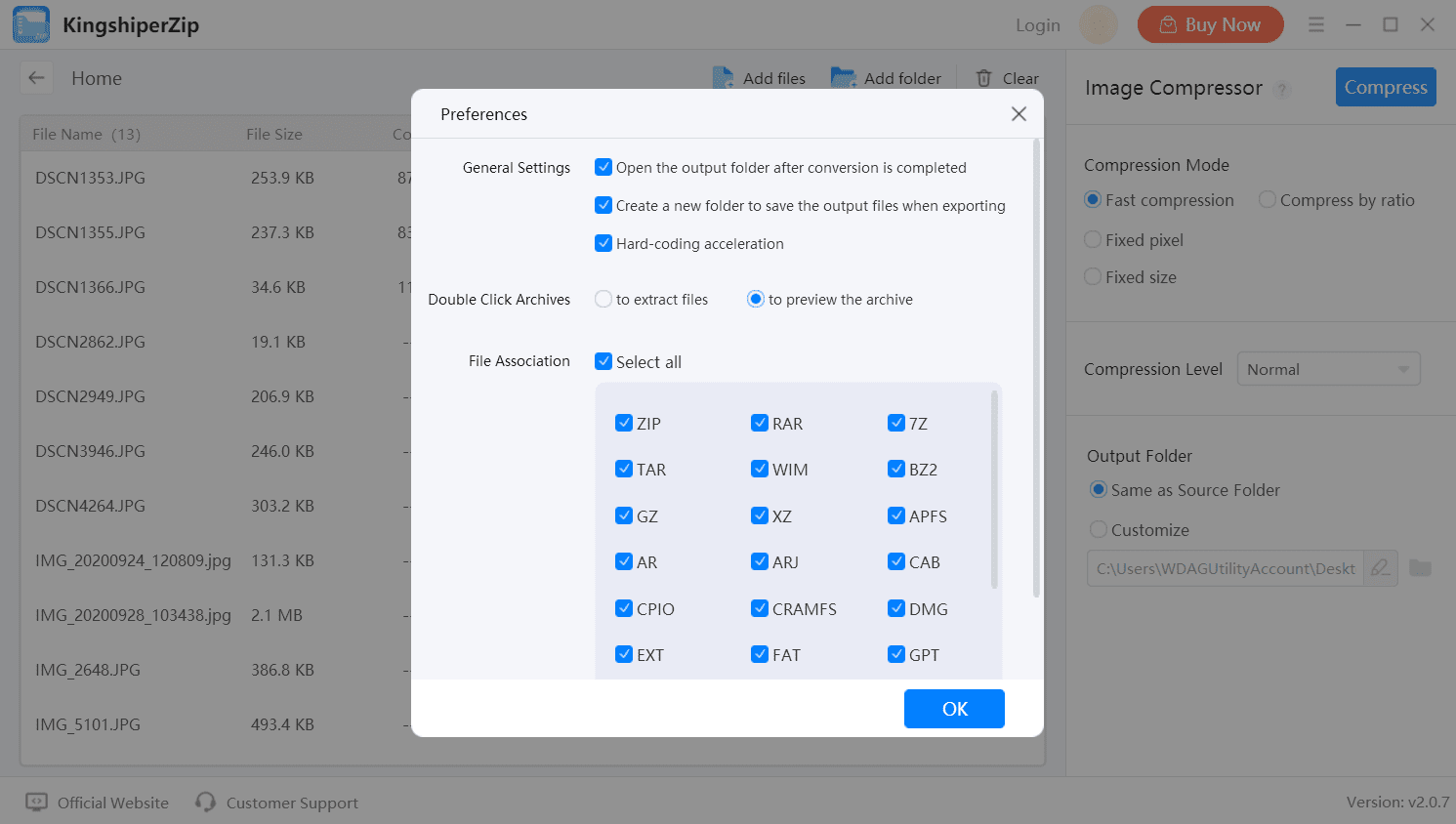Click the edit output path pencil icon
Image resolution: width=1456 pixels, height=824 pixels.
click(x=1380, y=568)
